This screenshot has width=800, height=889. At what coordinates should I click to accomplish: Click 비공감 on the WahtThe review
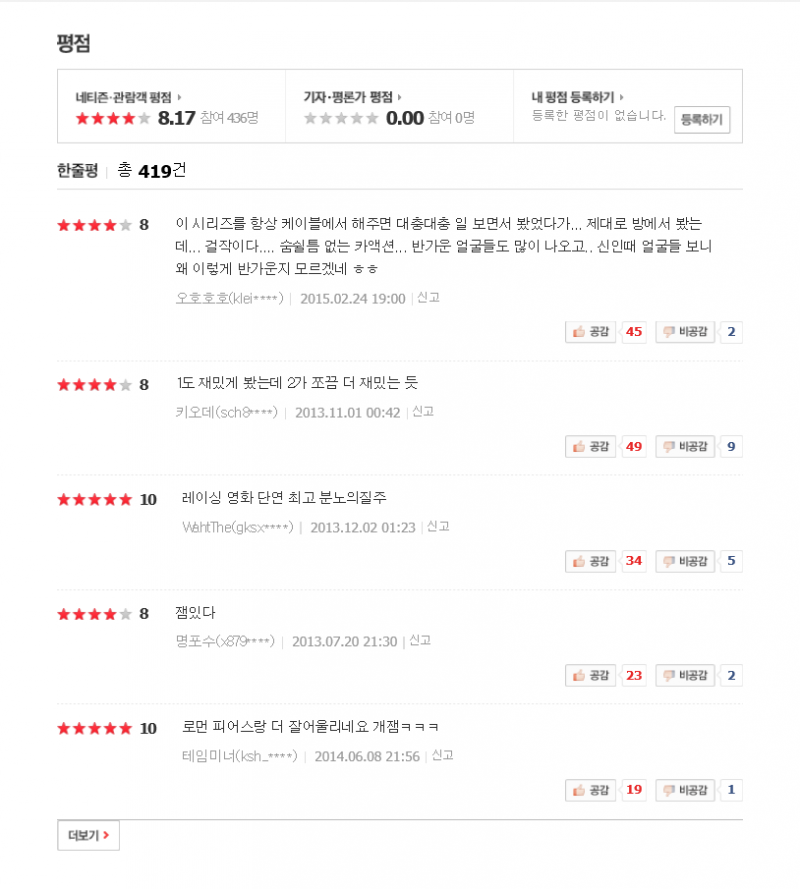tap(685, 561)
